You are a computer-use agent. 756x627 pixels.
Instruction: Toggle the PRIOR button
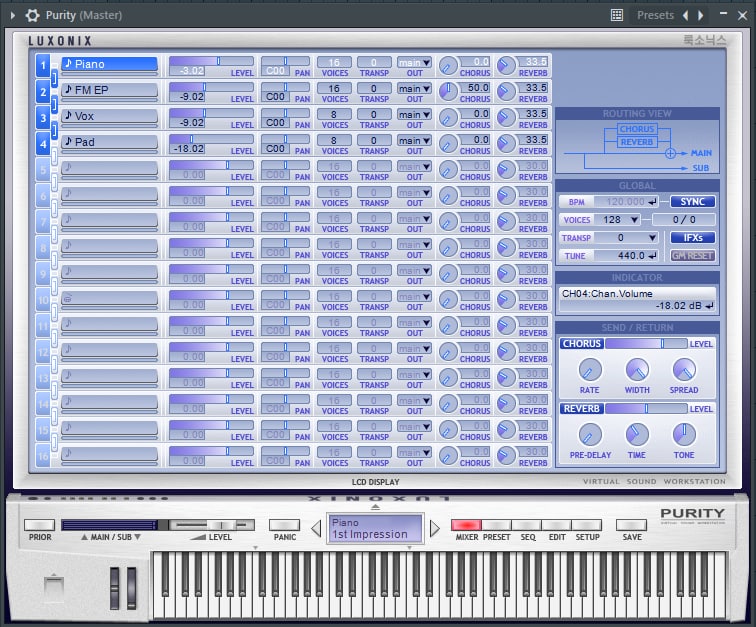(x=40, y=525)
